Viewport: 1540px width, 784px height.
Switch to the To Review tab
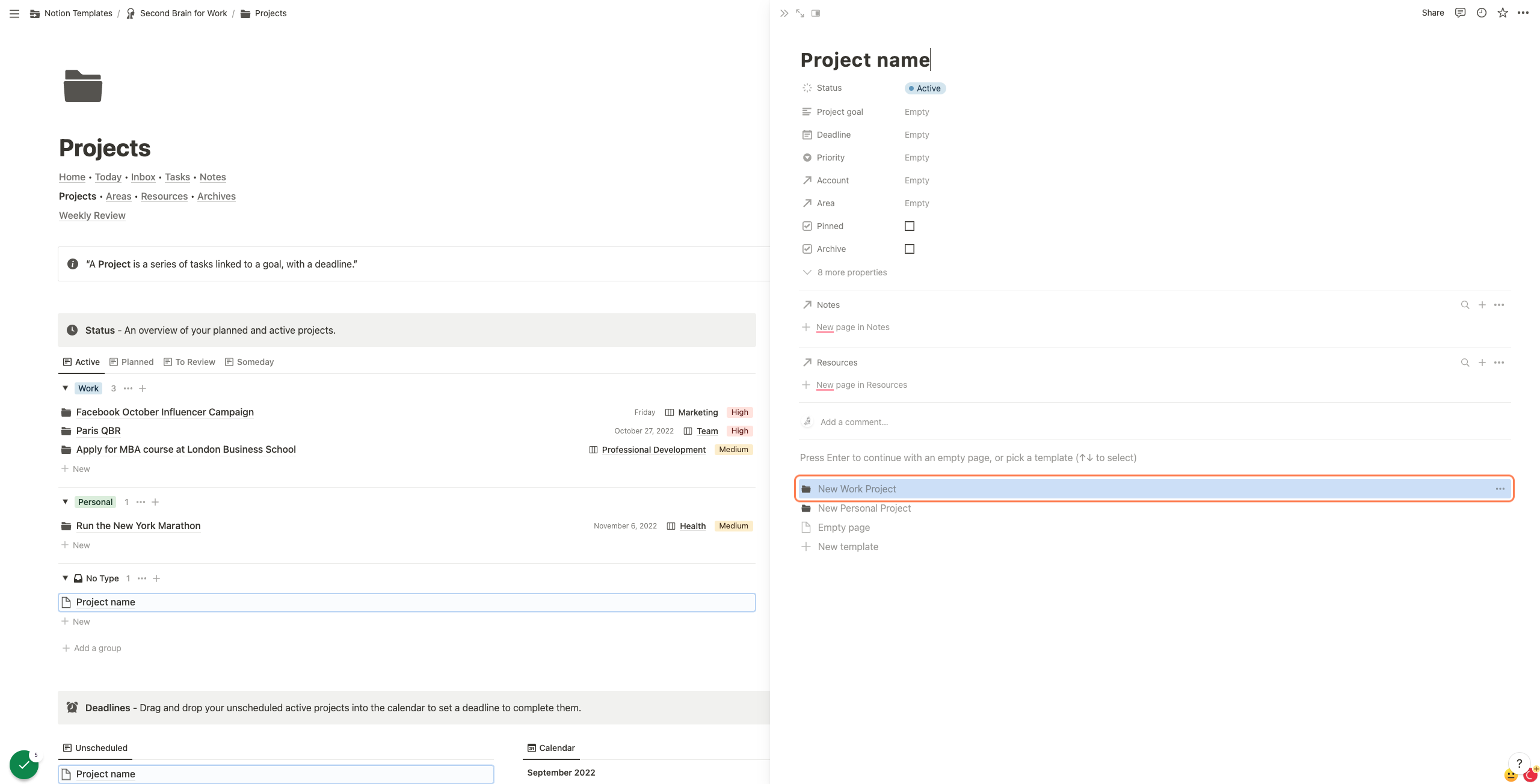pos(189,362)
